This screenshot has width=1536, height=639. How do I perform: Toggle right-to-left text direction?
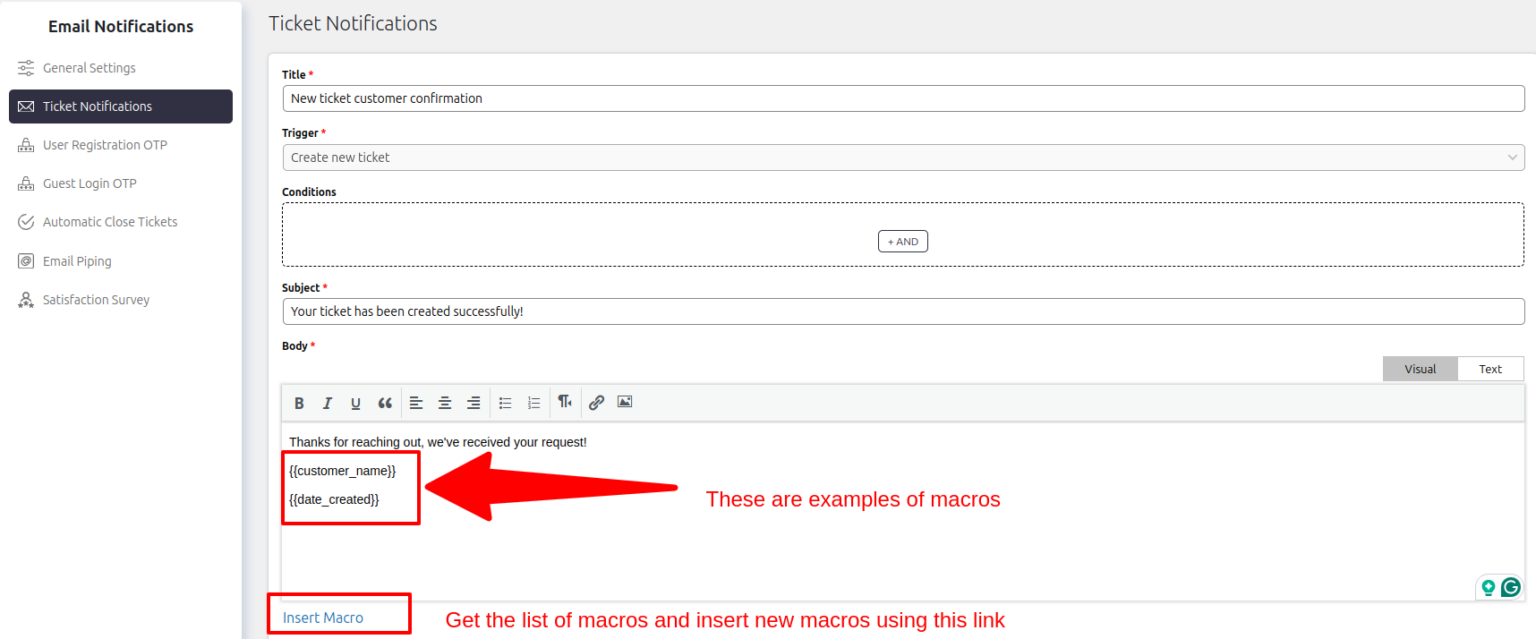(565, 402)
